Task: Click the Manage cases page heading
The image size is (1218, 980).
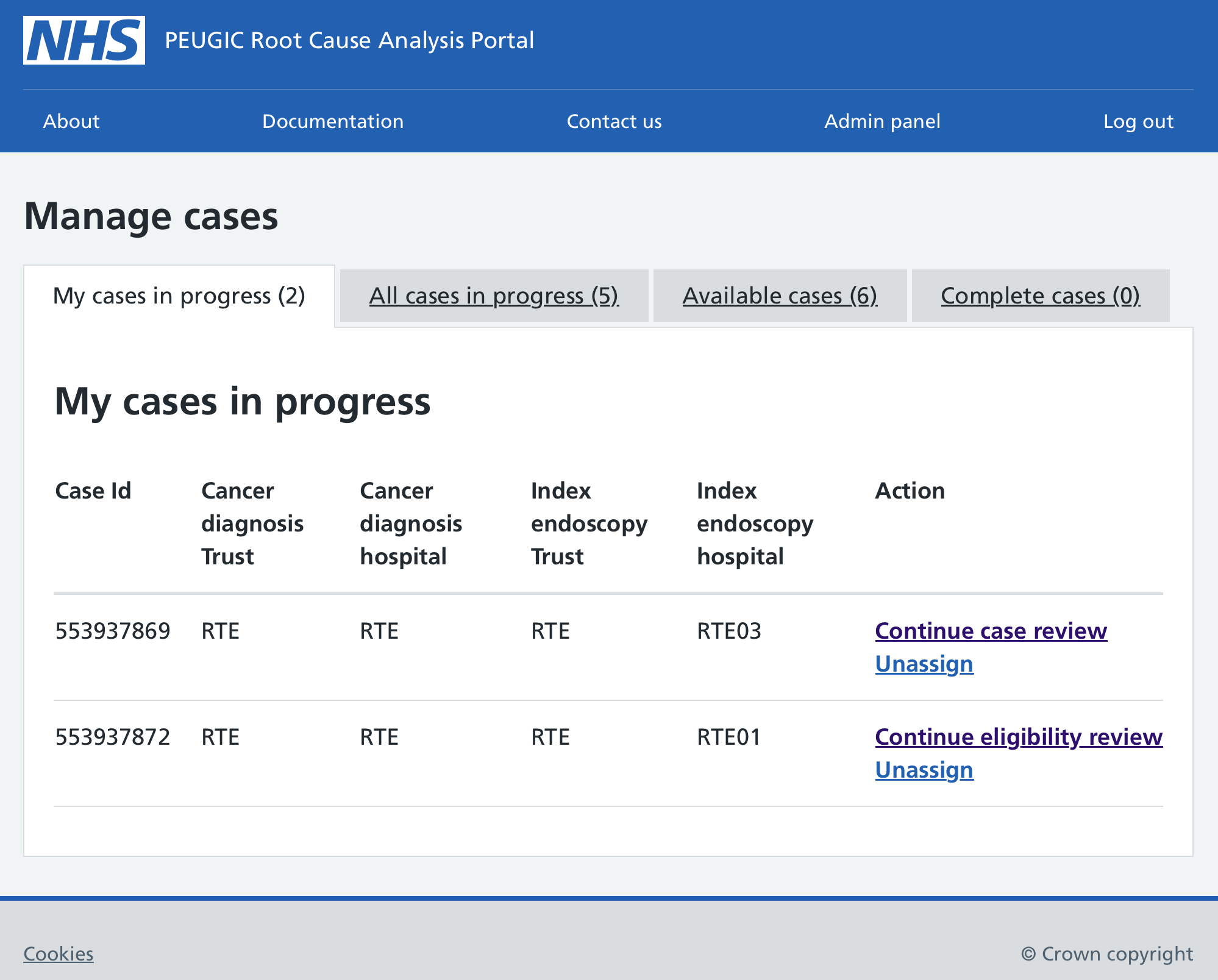Action: point(151,216)
